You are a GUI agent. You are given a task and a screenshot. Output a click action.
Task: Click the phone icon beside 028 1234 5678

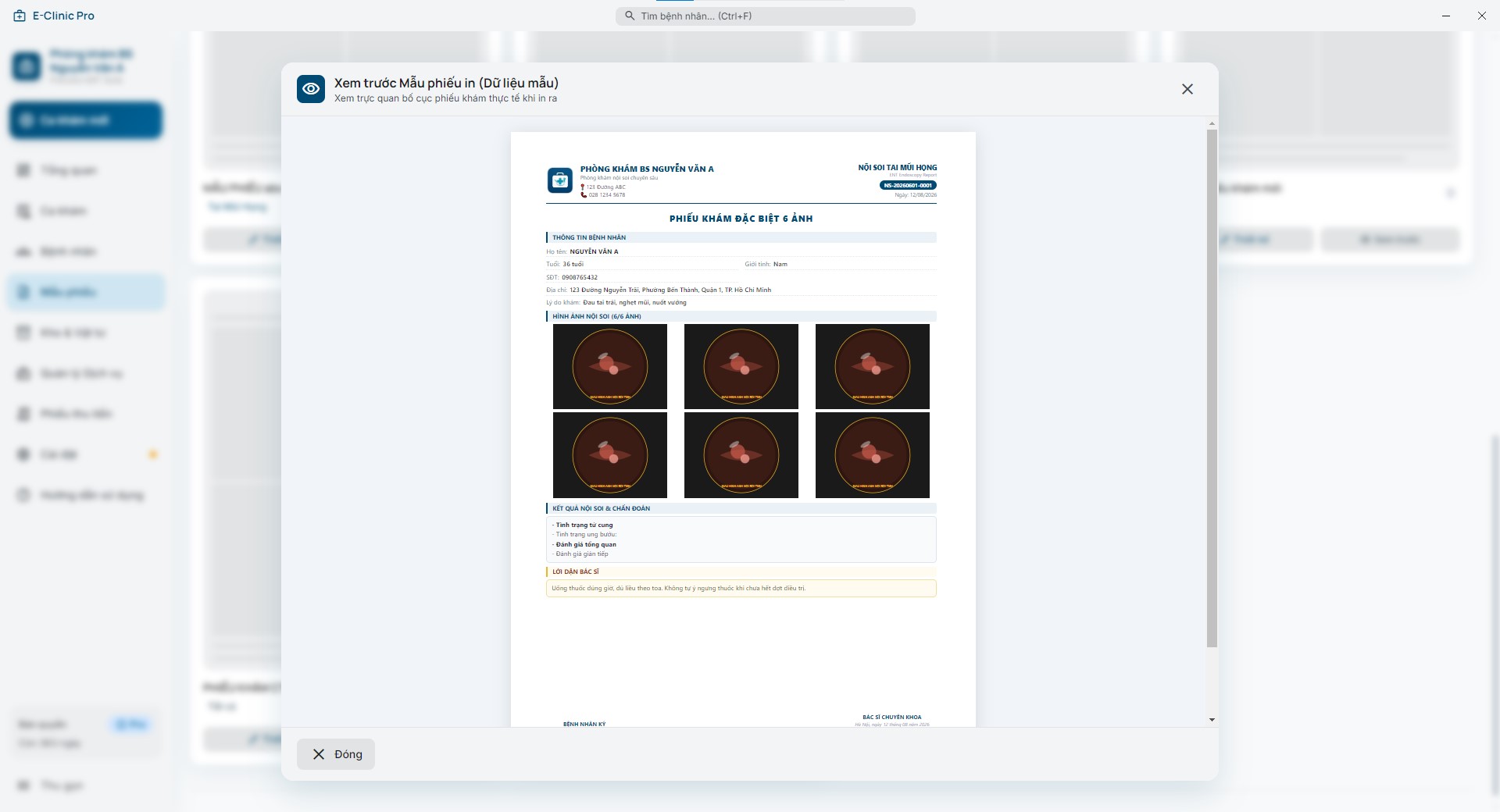tap(584, 195)
